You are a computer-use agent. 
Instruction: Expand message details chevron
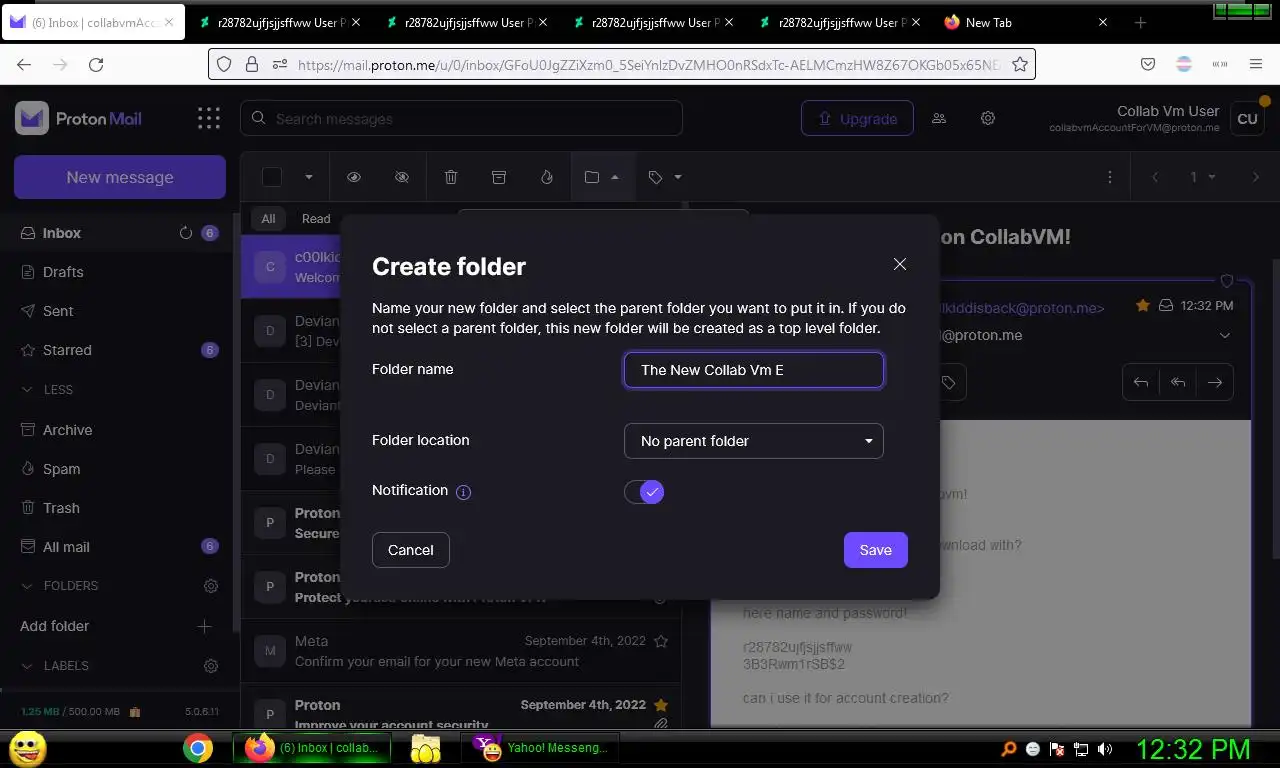(1225, 335)
